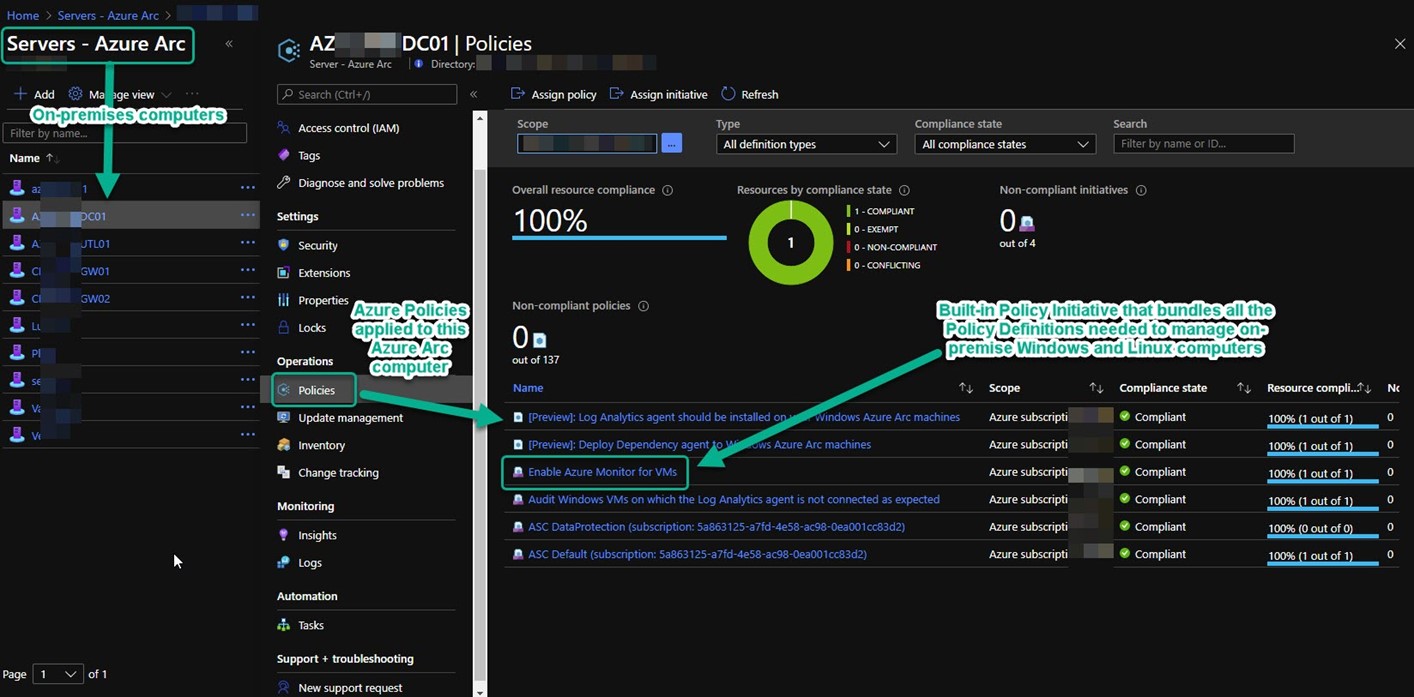Collapse the resource menu using the double chevron

473,94
